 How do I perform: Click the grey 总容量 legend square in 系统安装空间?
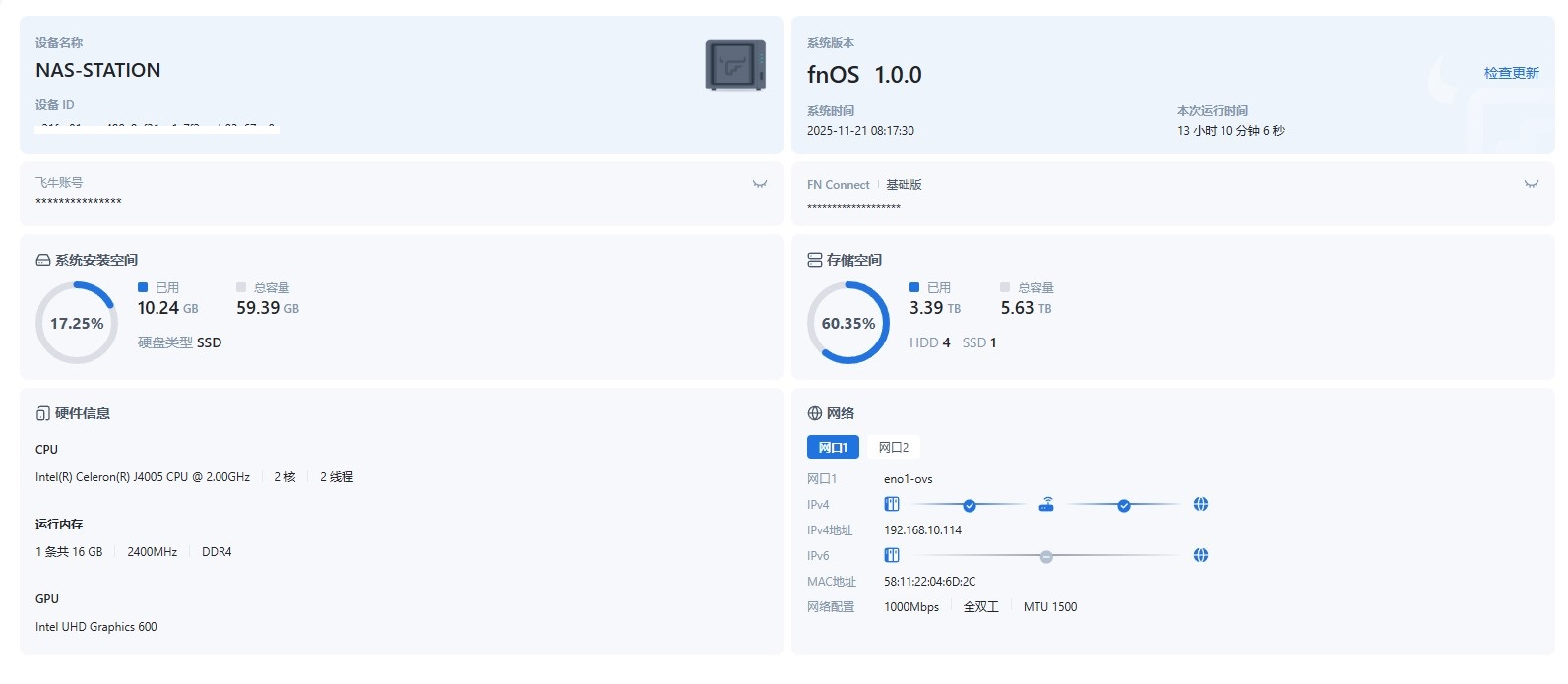(241, 287)
